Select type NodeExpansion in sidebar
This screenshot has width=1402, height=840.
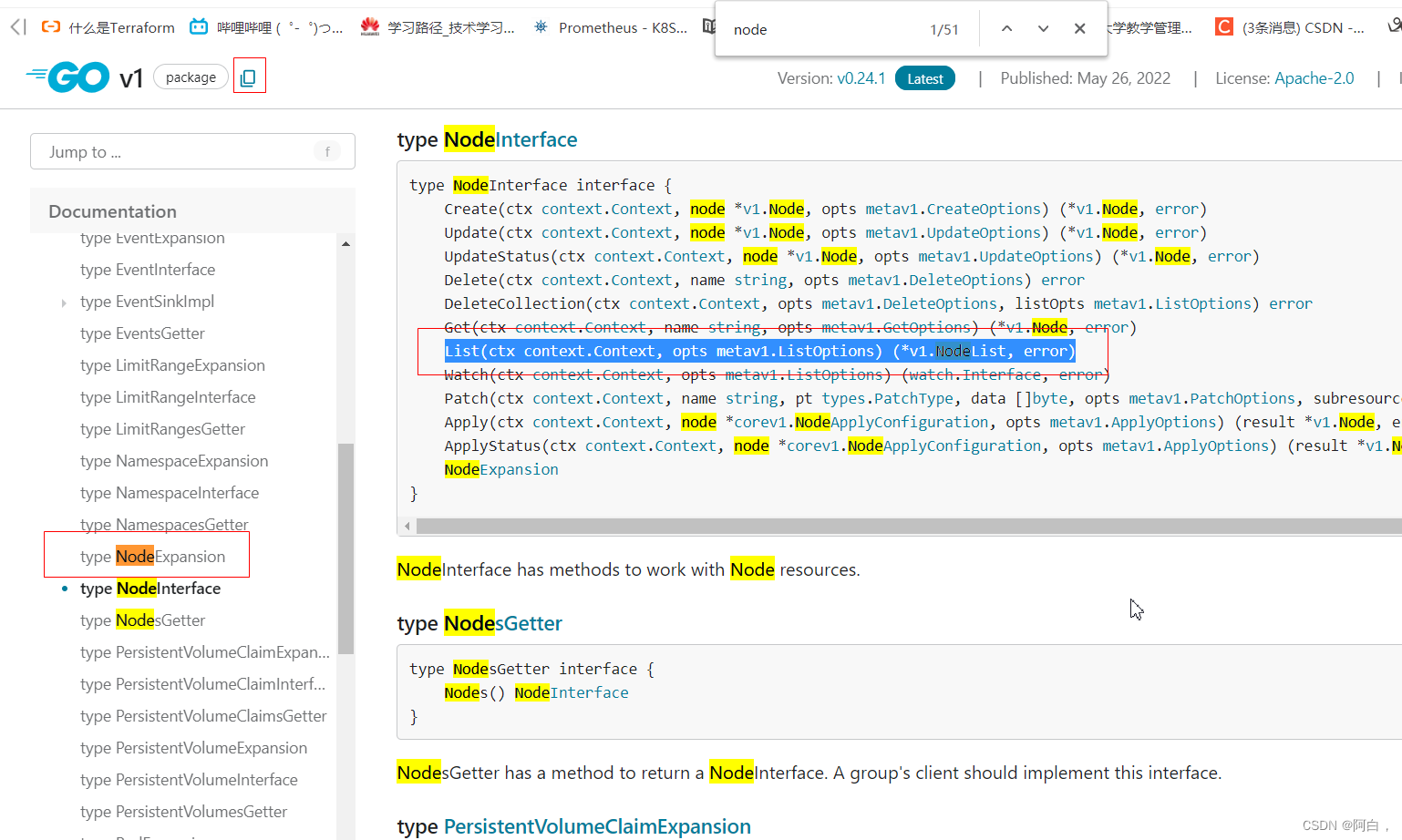tap(152, 557)
